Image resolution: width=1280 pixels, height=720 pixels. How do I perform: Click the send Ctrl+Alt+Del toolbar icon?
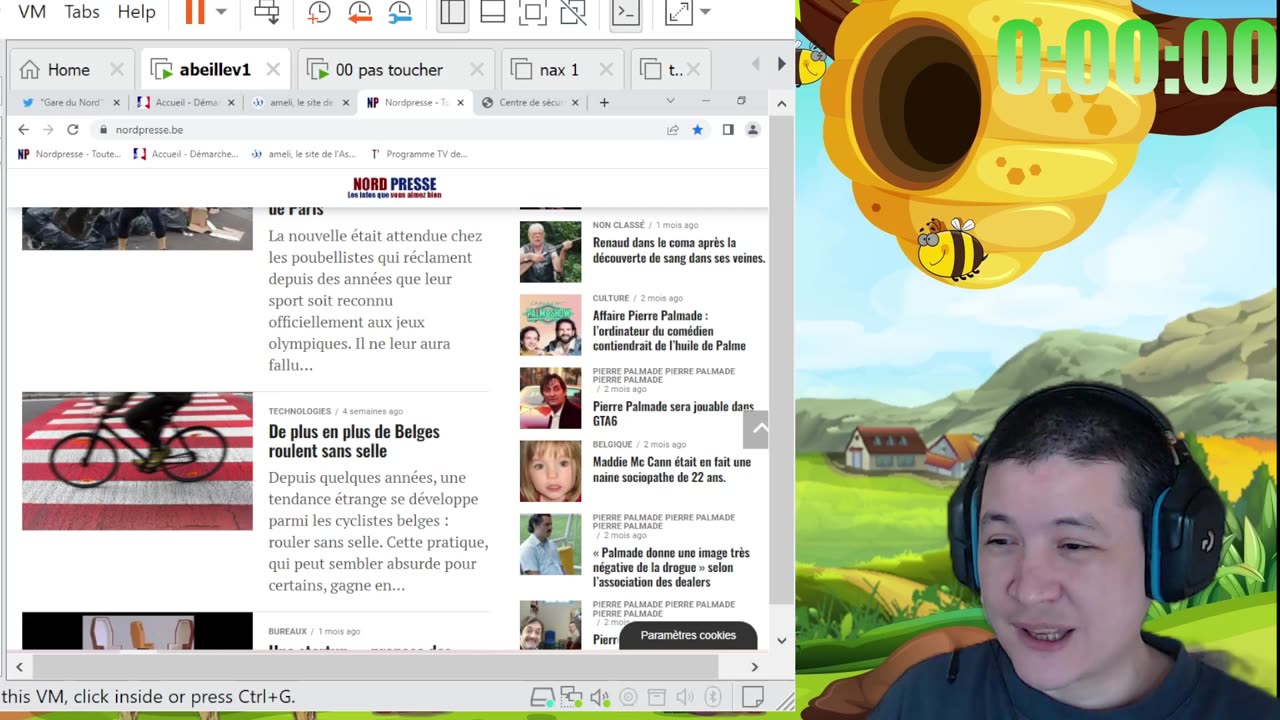click(x=267, y=12)
